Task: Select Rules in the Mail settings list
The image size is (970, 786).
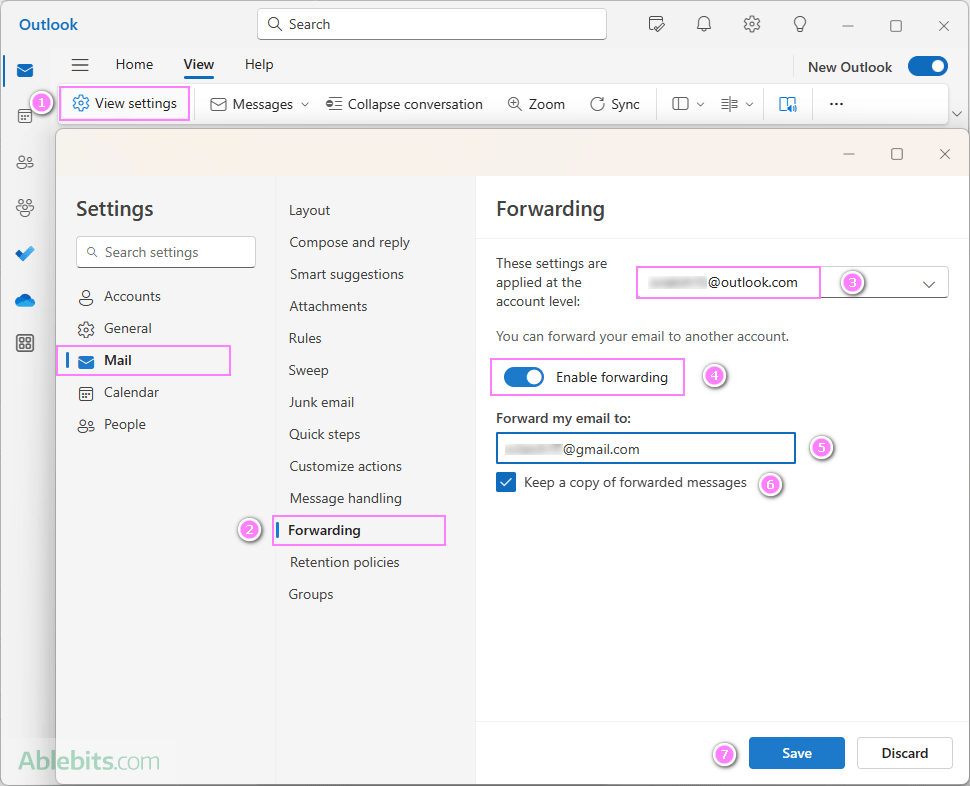Action: pyautogui.click(x=305, y=338)
